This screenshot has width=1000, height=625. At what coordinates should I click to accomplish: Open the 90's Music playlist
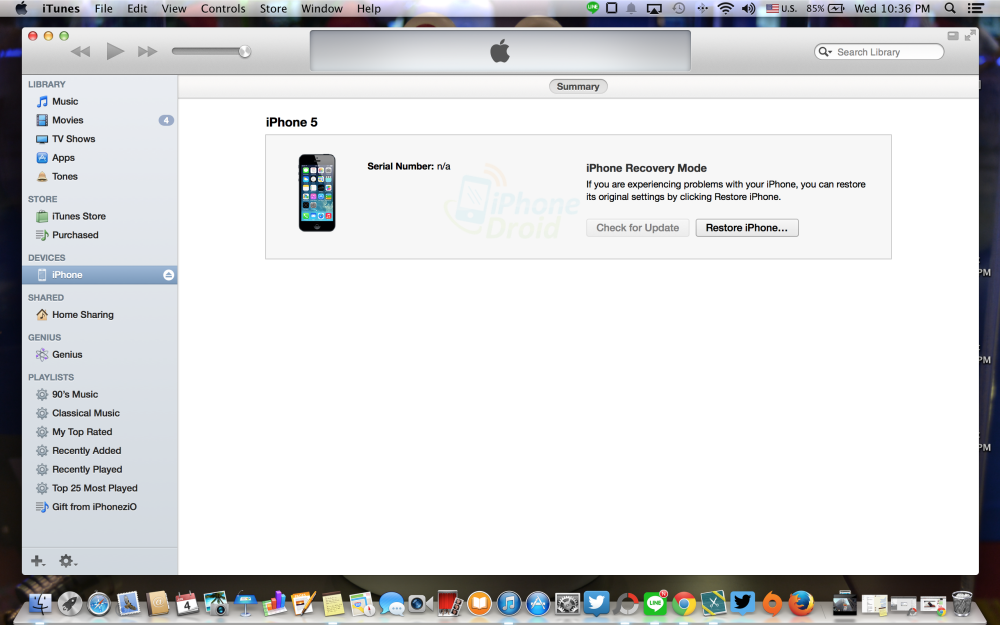(x=75, y=395)
